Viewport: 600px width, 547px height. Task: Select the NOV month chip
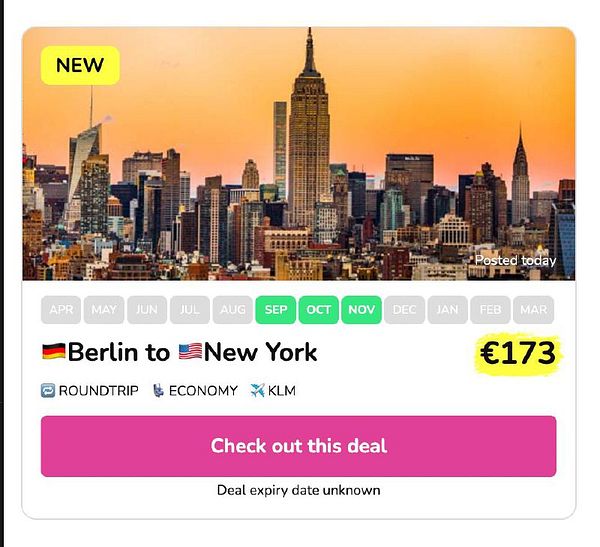361,310
